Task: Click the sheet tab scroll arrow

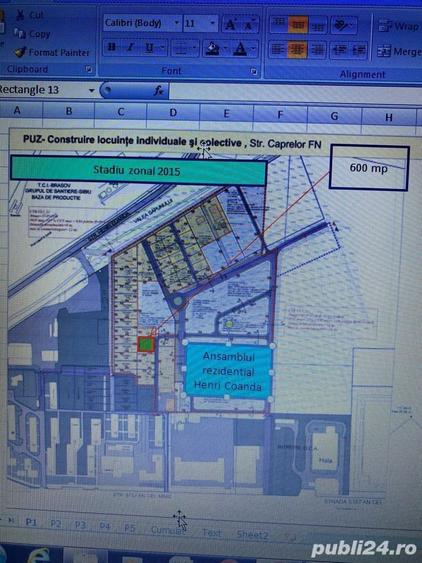Action: (11, 520)
